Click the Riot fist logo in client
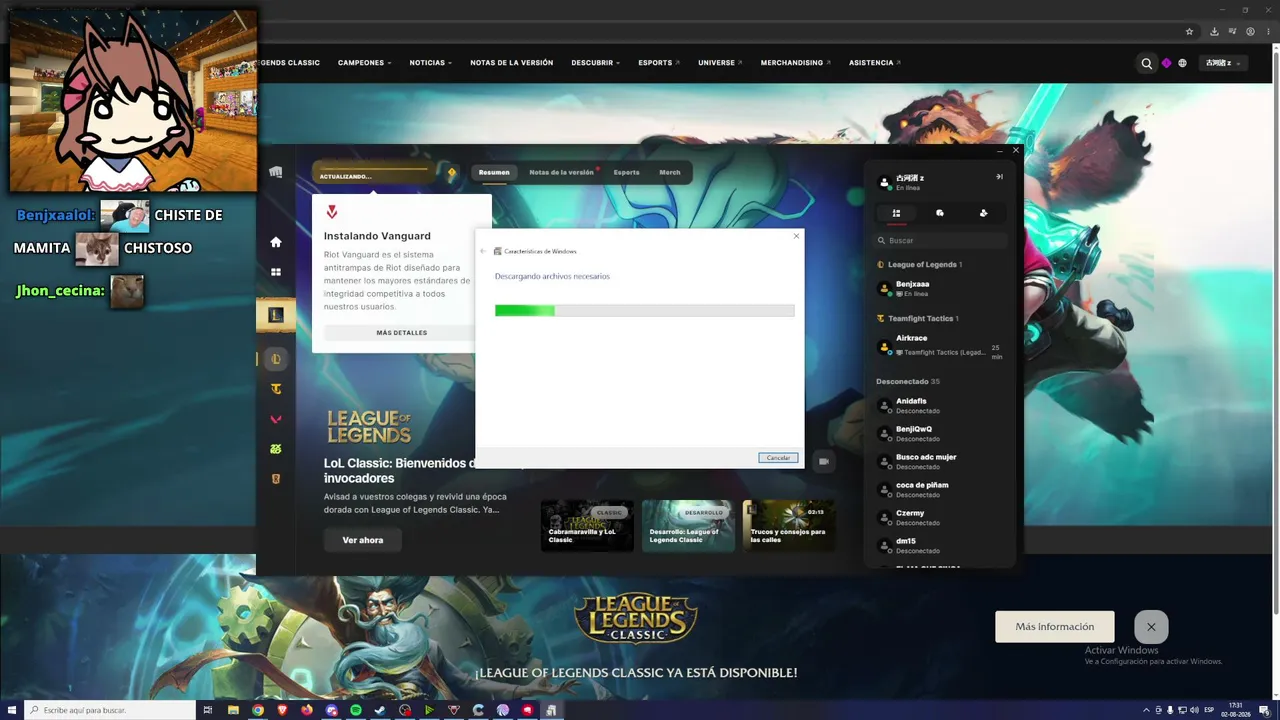Viewport: 1280px width, 720px height. pyautogui.click(x=276, y=172)
